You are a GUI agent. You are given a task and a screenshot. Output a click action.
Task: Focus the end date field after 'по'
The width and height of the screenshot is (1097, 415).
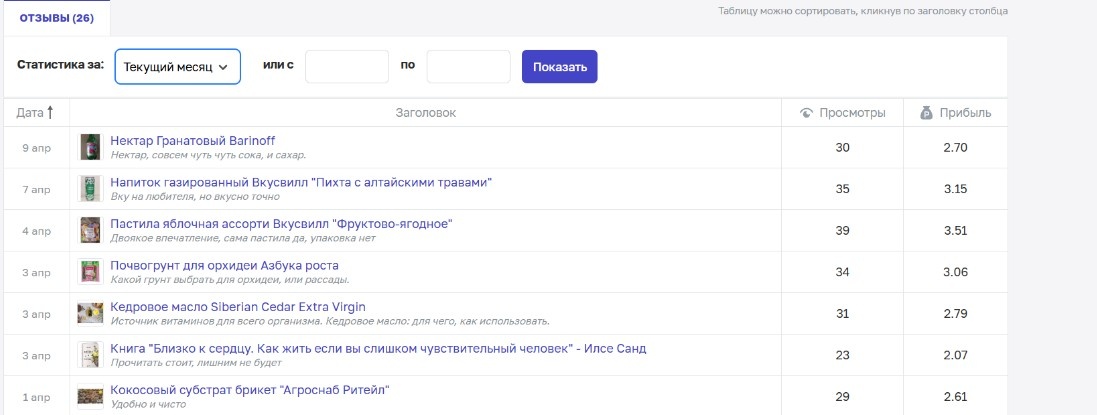(469, 66)
